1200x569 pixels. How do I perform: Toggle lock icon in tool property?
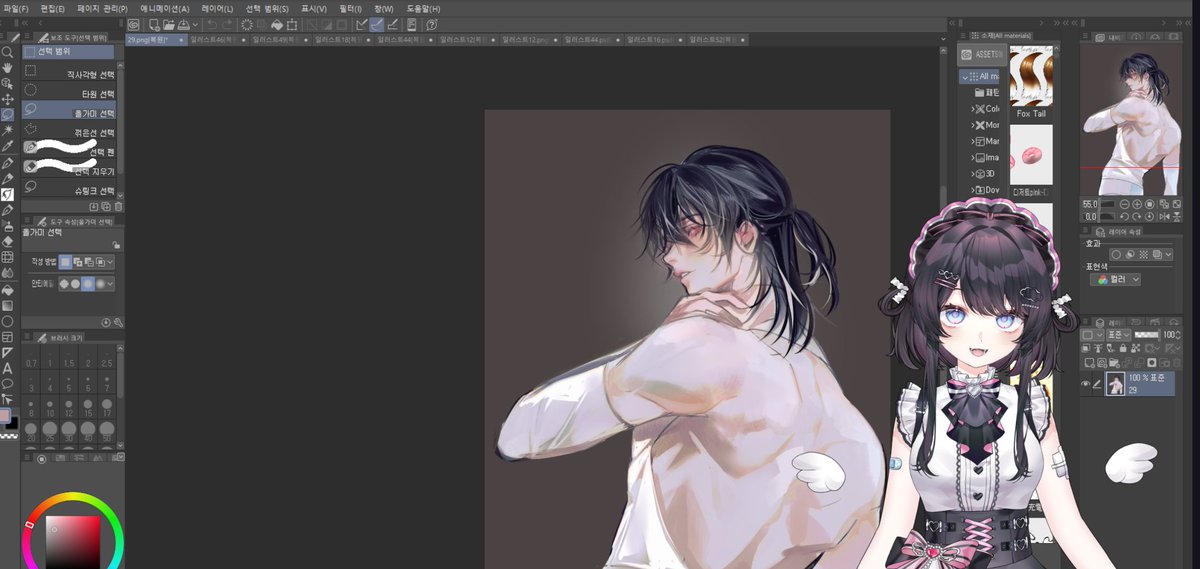[117, 244]
